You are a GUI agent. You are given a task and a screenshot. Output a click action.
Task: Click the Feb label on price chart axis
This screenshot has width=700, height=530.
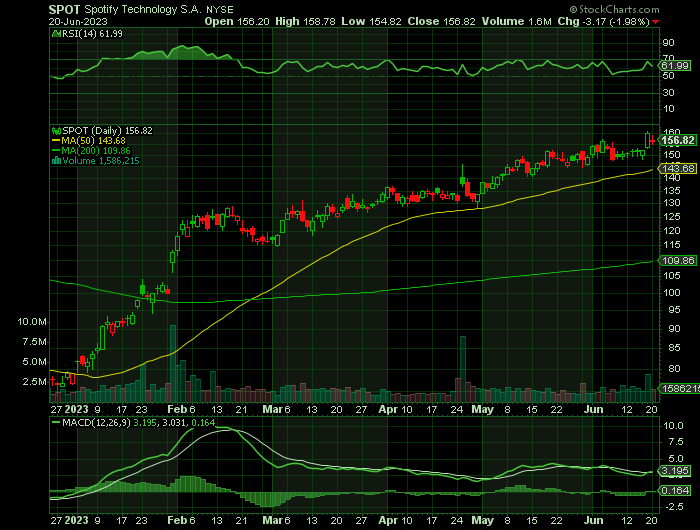pos(177,409)
